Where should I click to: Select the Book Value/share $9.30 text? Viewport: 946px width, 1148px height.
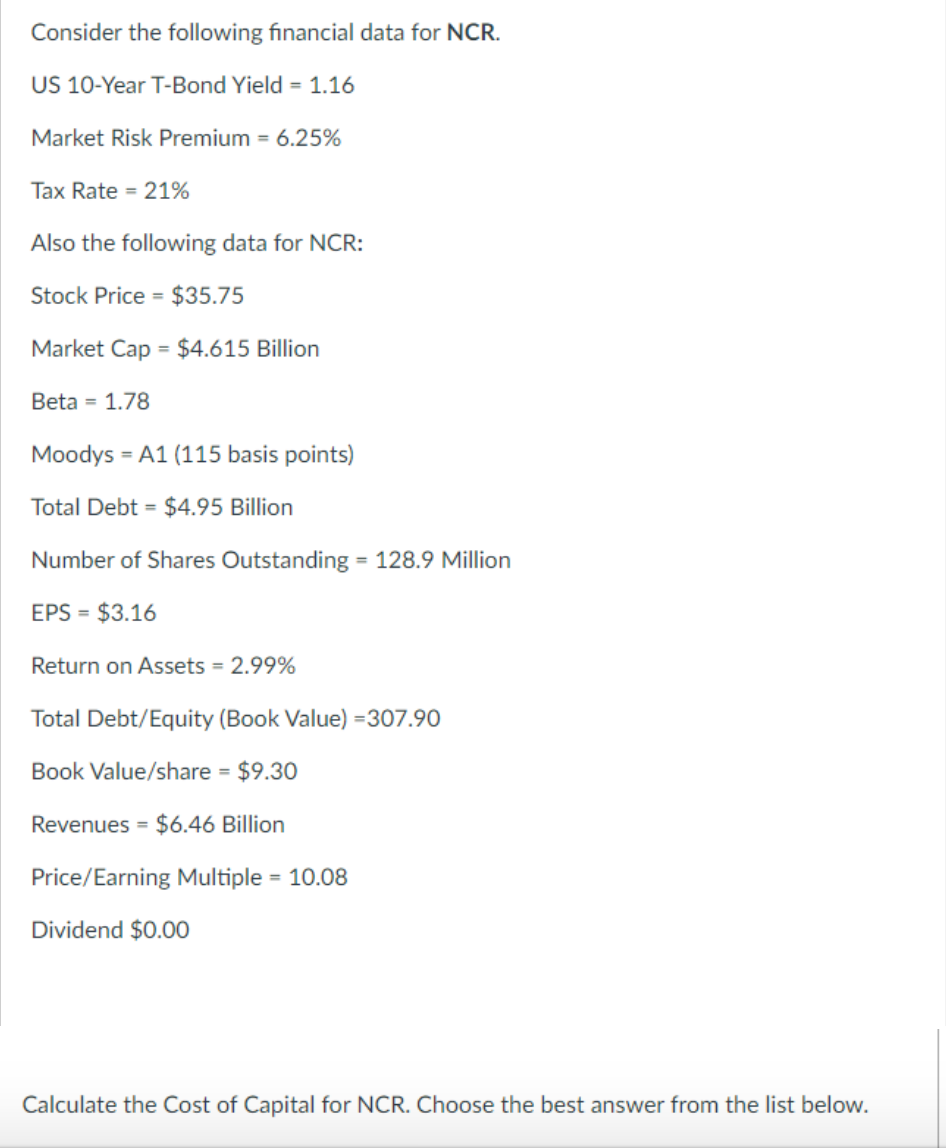pos(164,772)
